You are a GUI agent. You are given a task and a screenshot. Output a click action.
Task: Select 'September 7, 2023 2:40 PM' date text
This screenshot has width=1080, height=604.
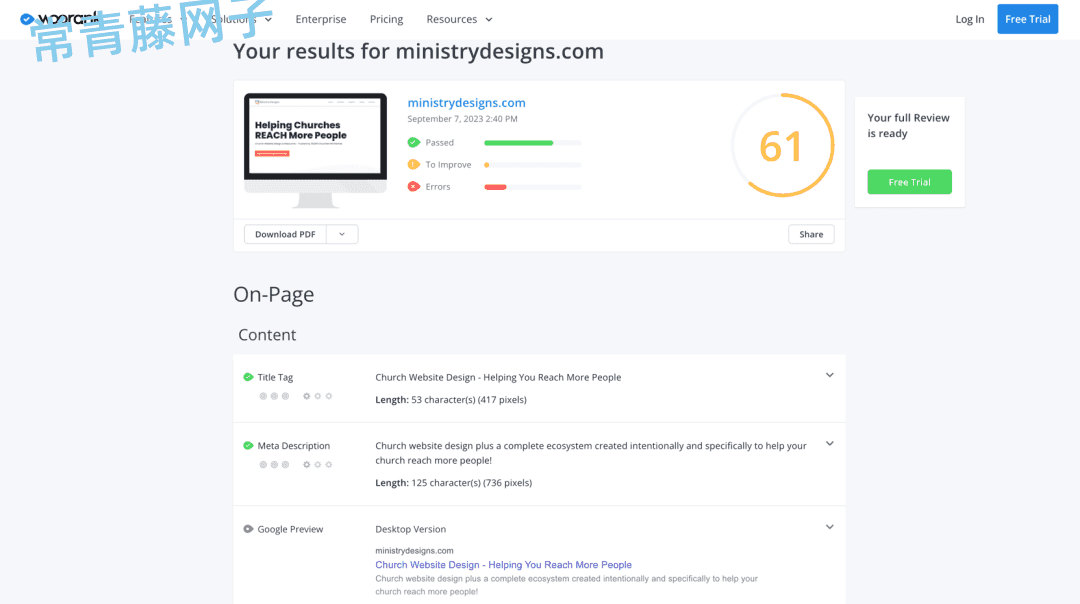tap(462, 119)
